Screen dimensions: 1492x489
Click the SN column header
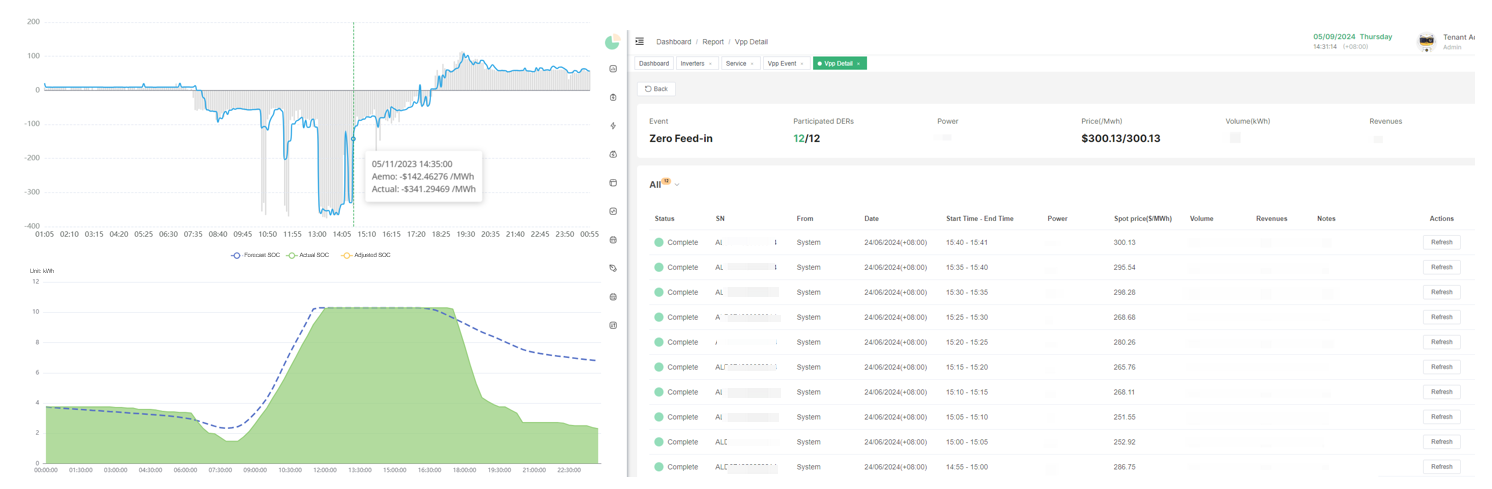[x=720, y=218]
